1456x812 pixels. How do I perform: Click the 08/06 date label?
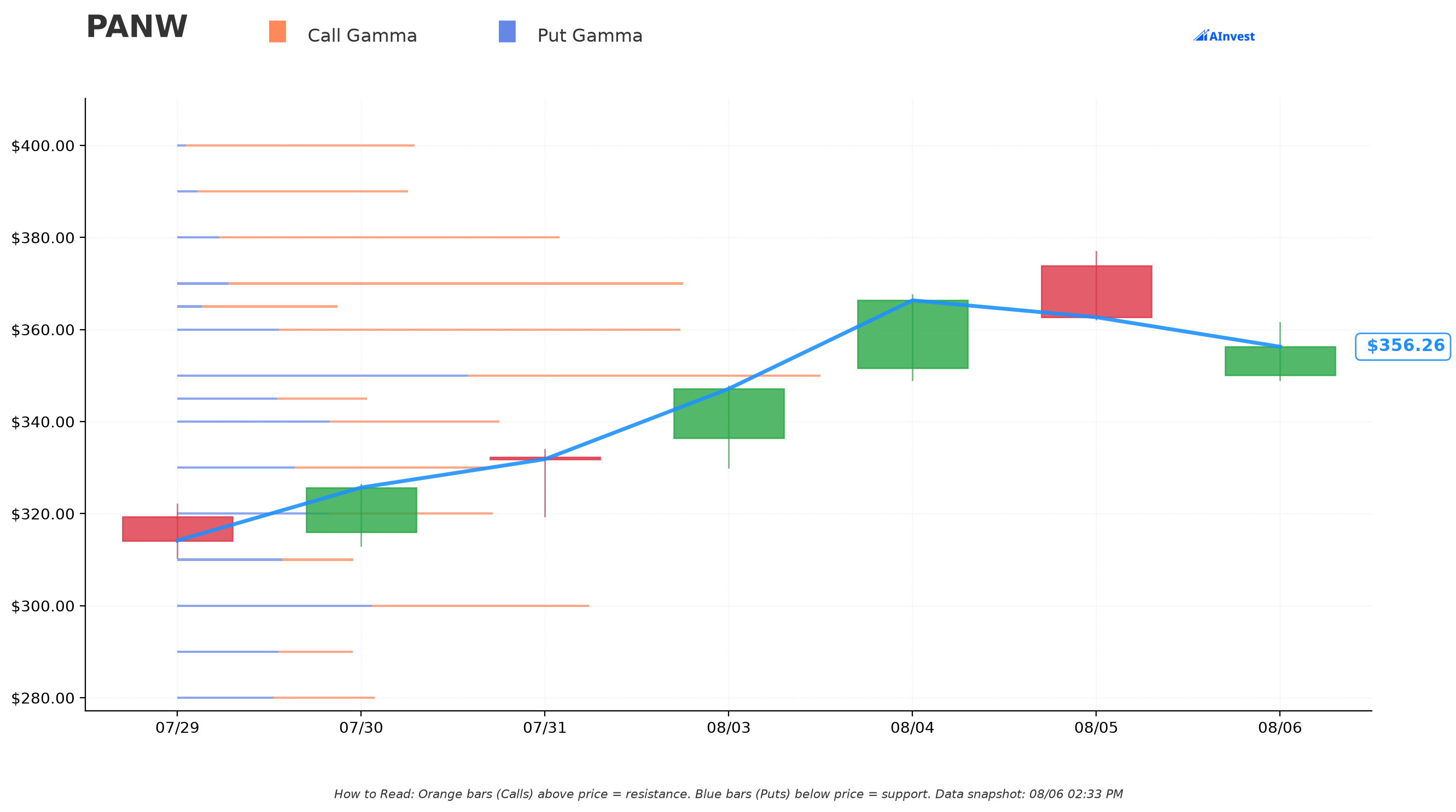point(1280,728)
